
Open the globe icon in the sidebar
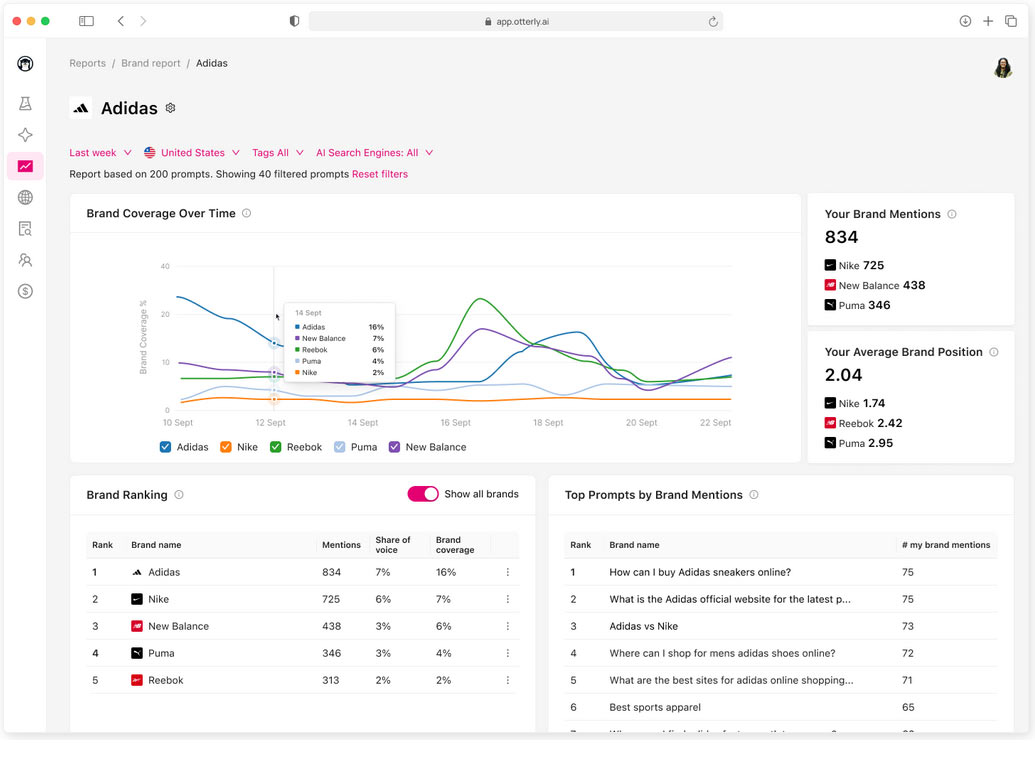point(25,198)
